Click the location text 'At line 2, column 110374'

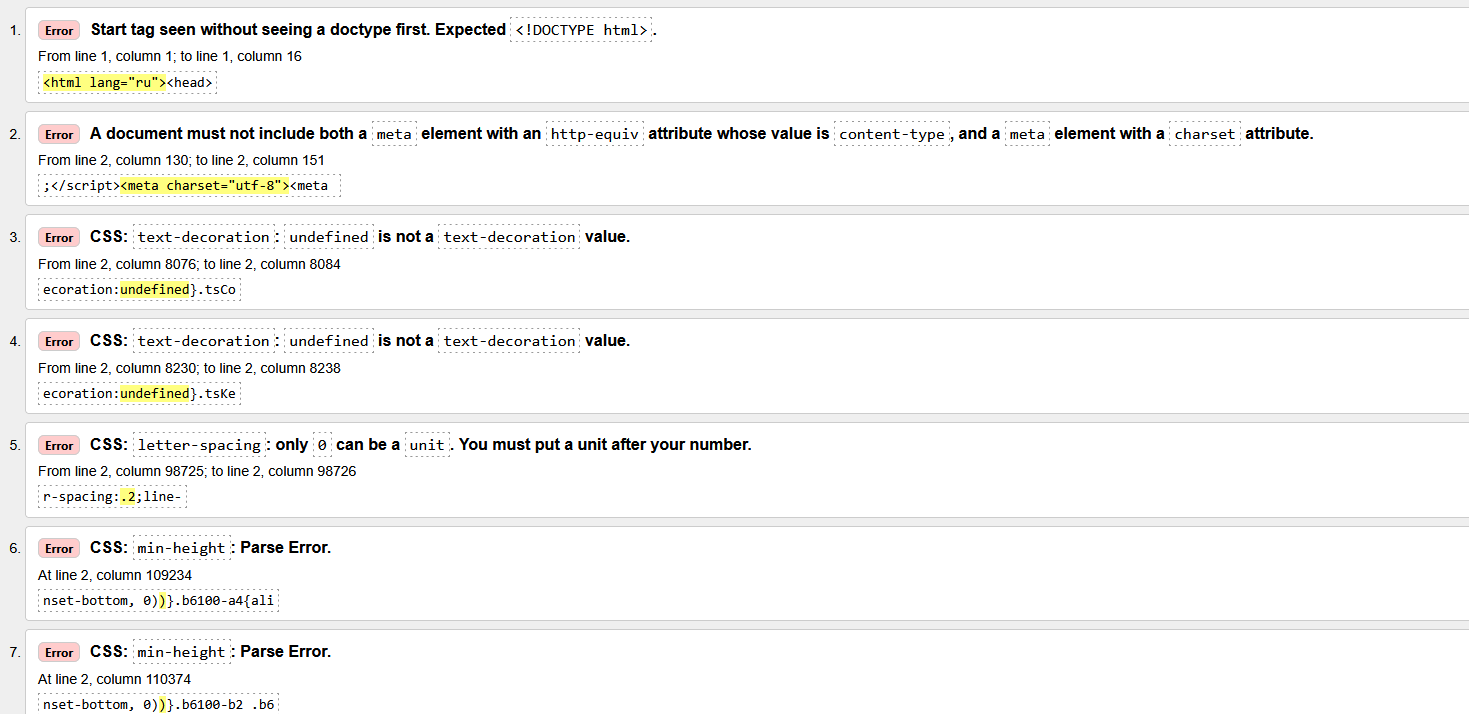pyautogui.click(x=115, y=679)
